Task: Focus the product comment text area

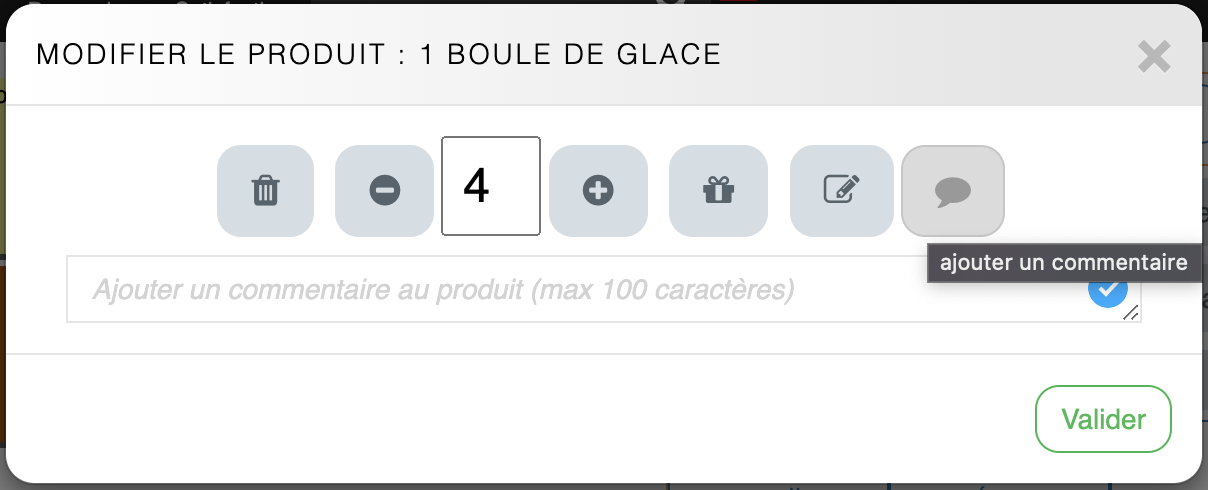Action: coord(500,290)
